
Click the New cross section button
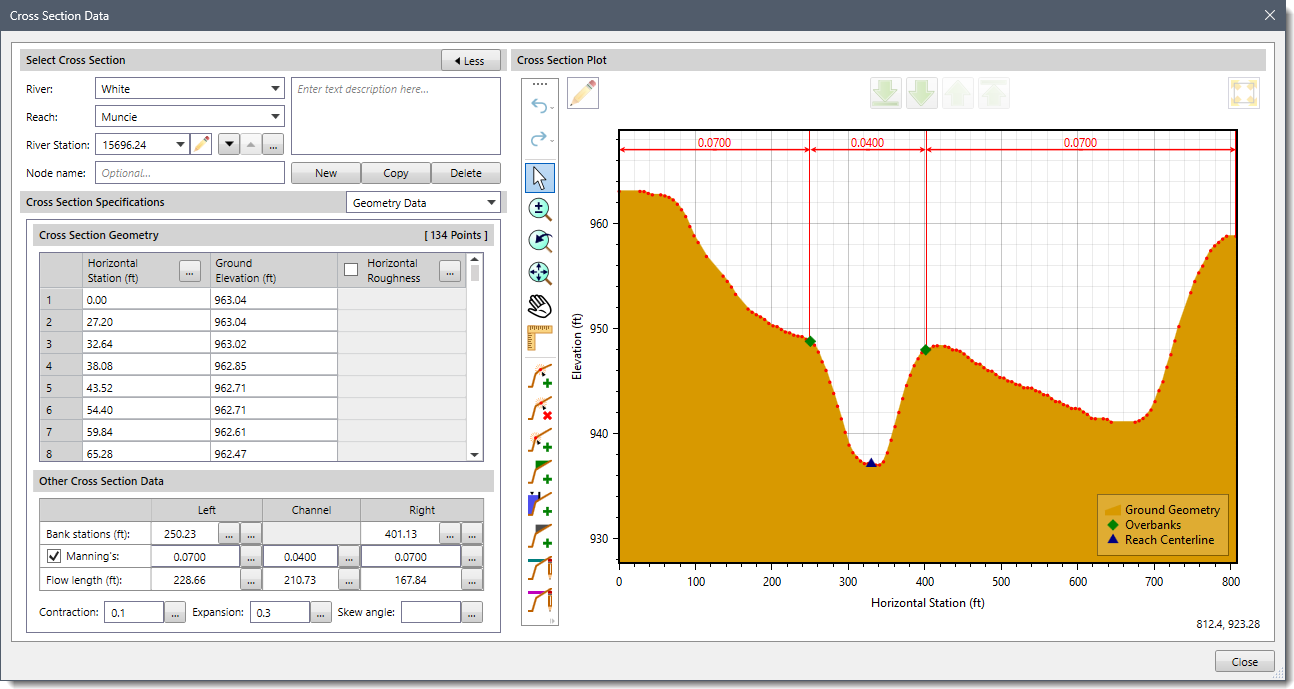326,173
